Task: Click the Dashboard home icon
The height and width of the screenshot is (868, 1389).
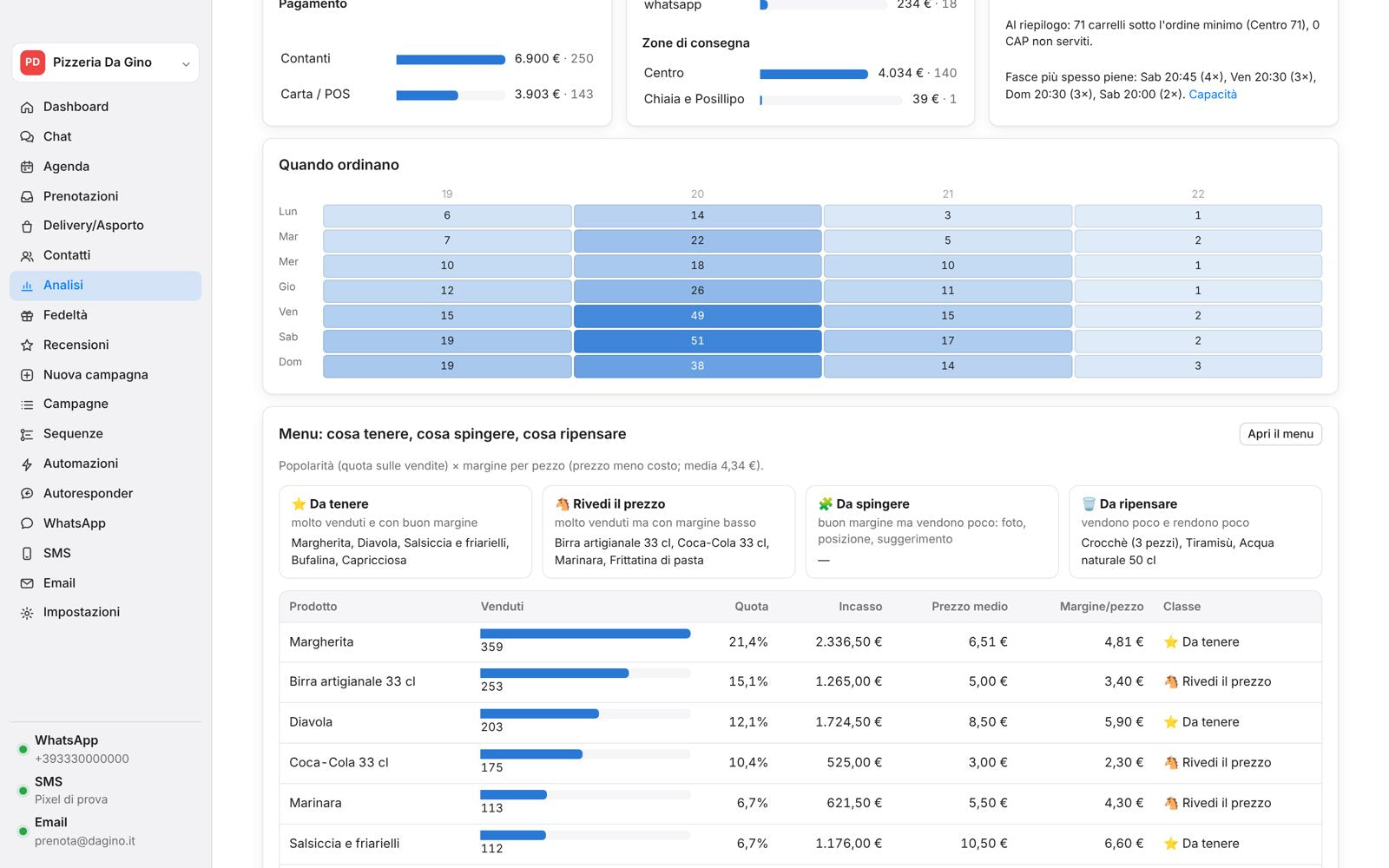Action: click(x=27, y=107)
